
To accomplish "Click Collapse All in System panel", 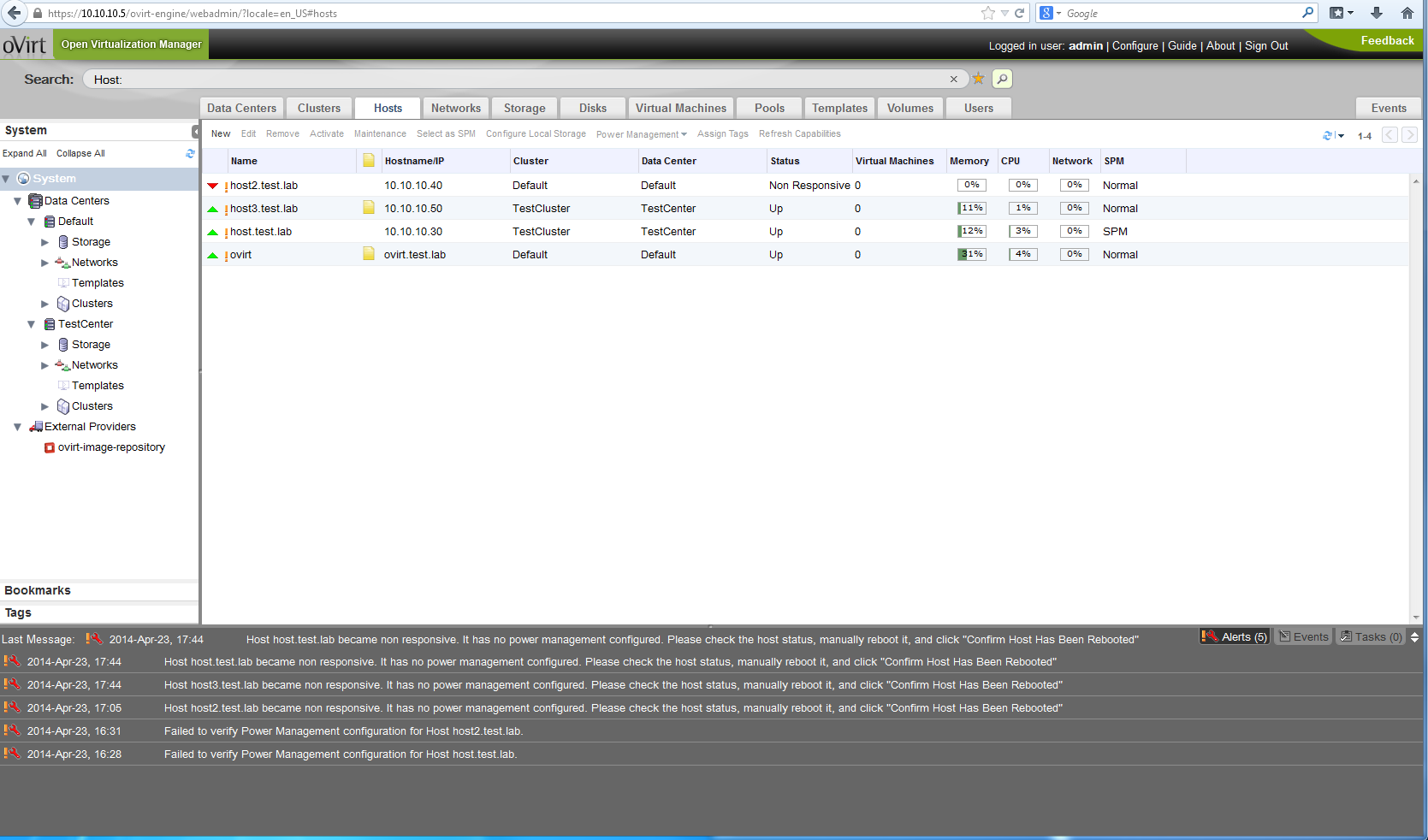I will tap(80, 153).
